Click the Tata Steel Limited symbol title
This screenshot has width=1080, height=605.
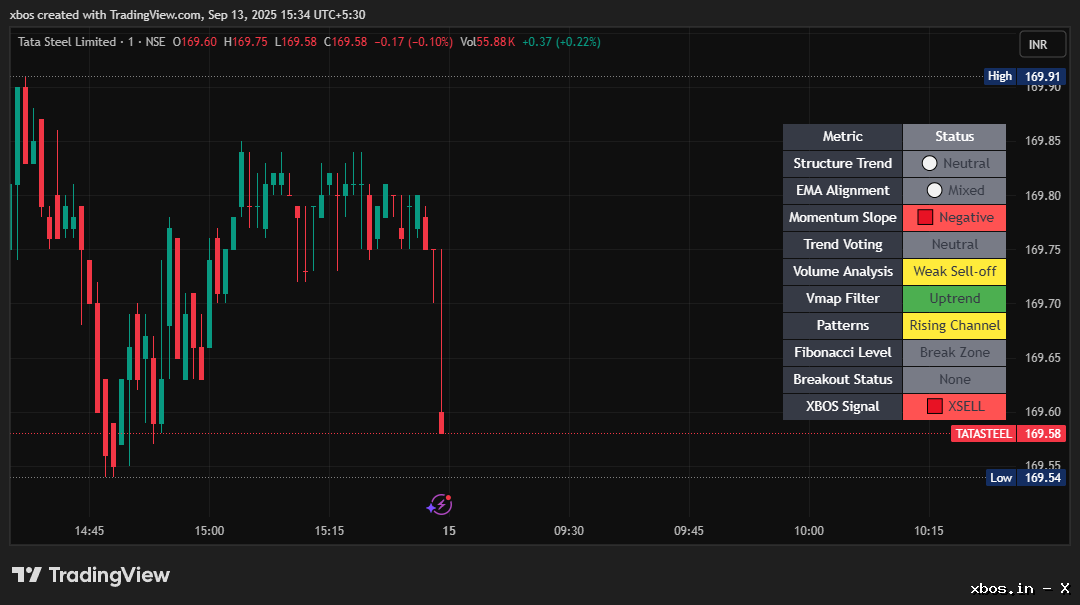click(66, 42)
